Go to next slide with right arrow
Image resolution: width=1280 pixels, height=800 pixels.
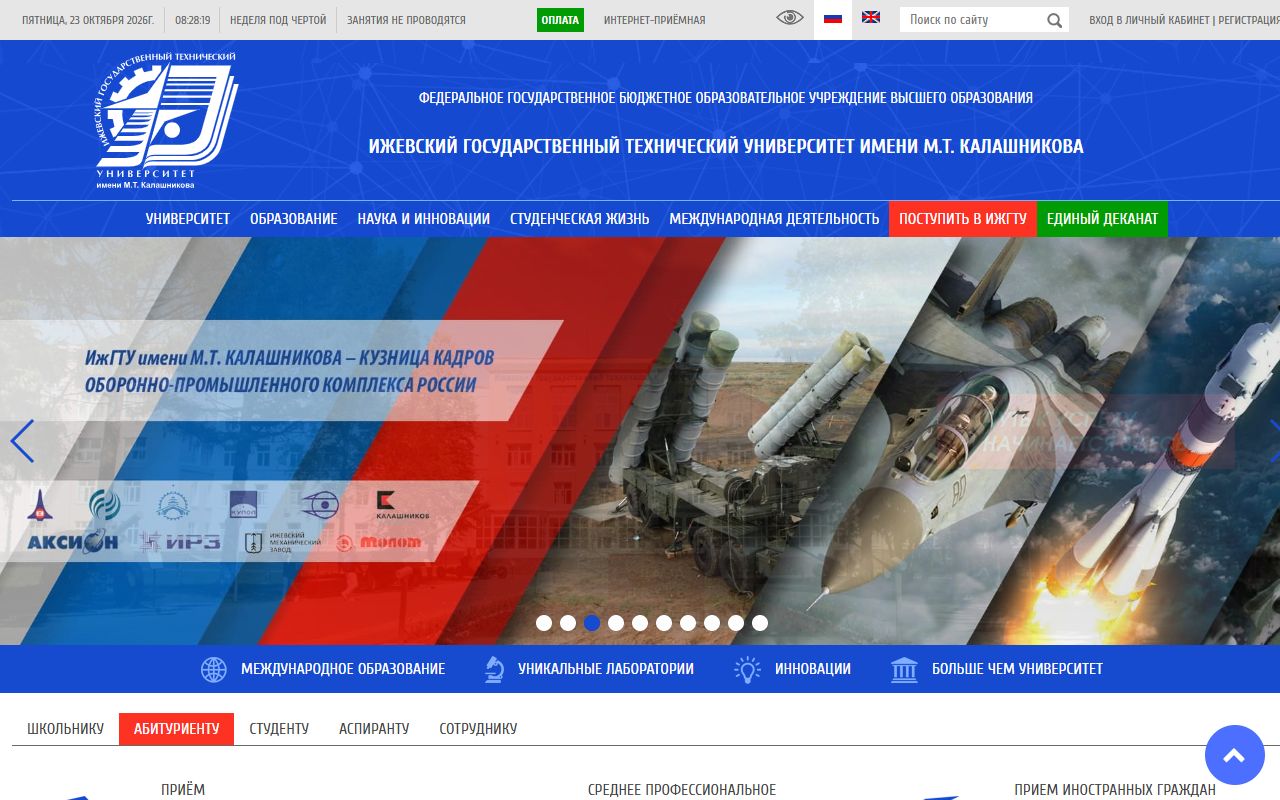pos(1273,441)
